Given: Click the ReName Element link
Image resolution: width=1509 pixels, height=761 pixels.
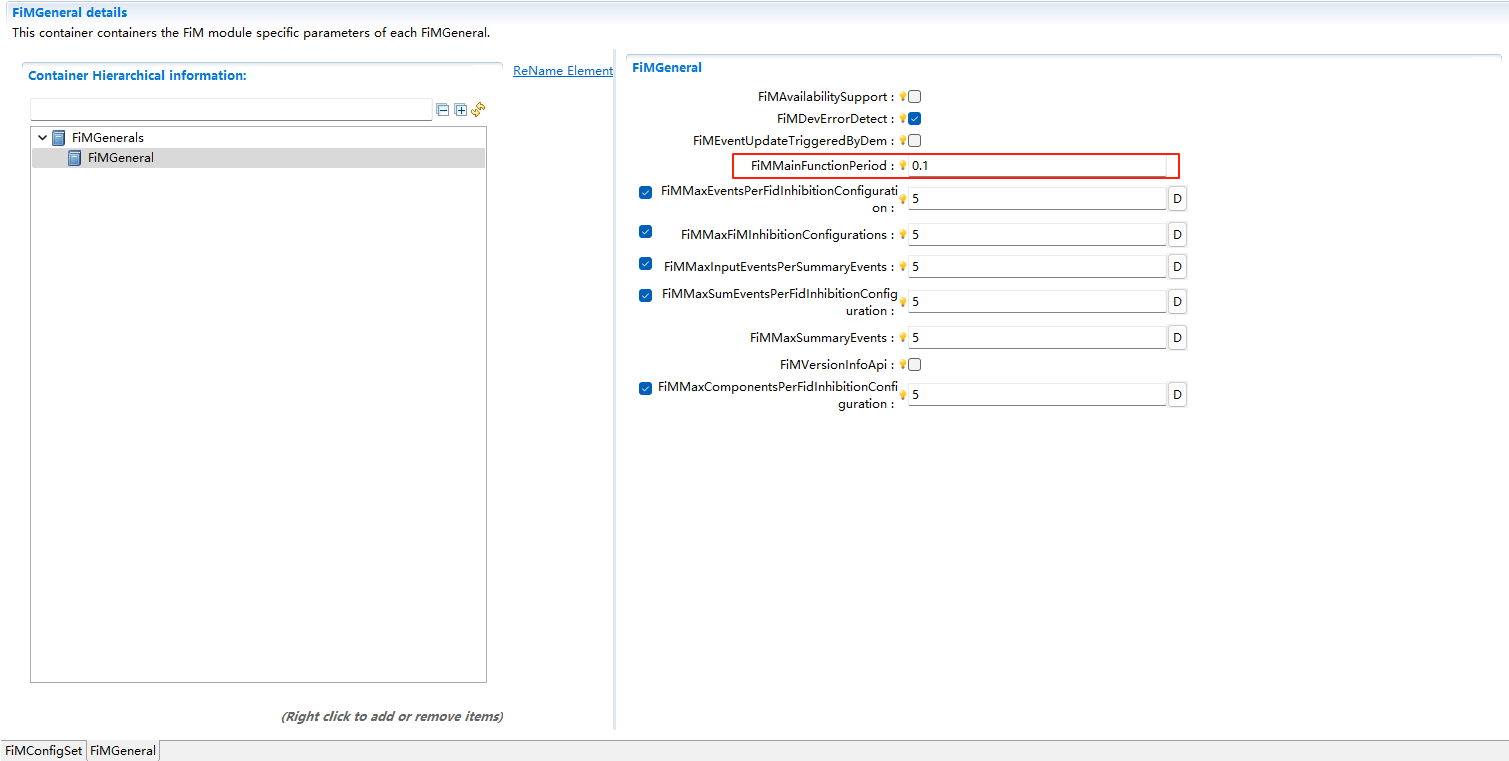Looking at the screenshot, I should click(x=562, y=70).
